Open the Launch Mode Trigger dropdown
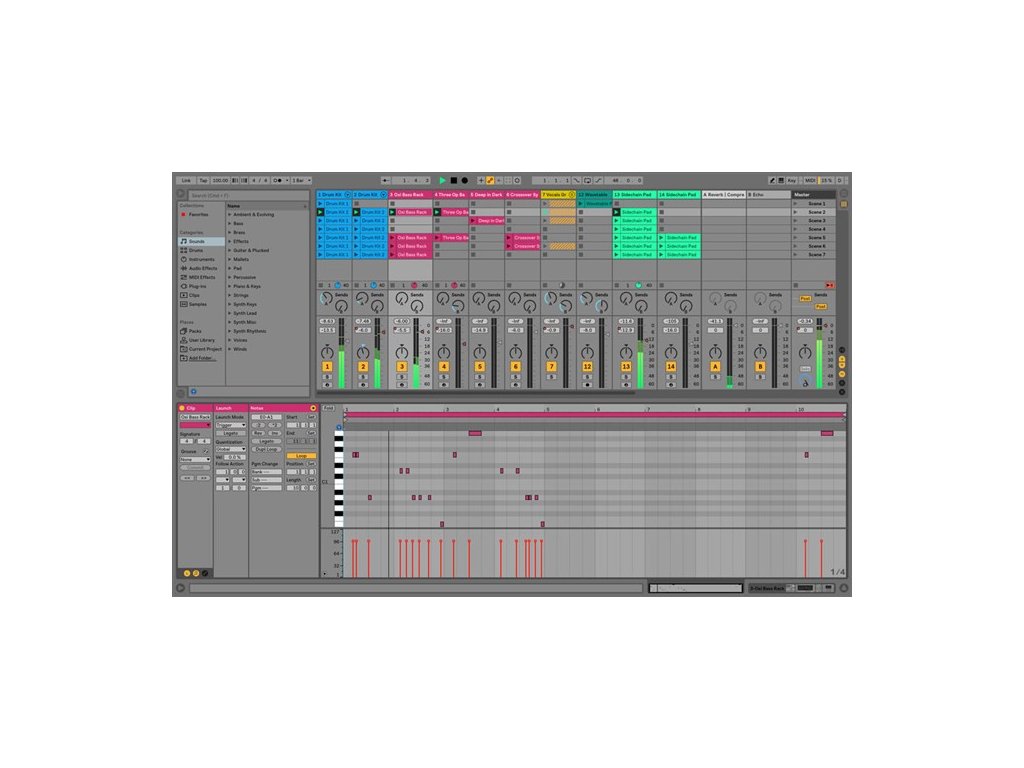The height and width of the screenshot is (768, 1024). tap(231, 424)
